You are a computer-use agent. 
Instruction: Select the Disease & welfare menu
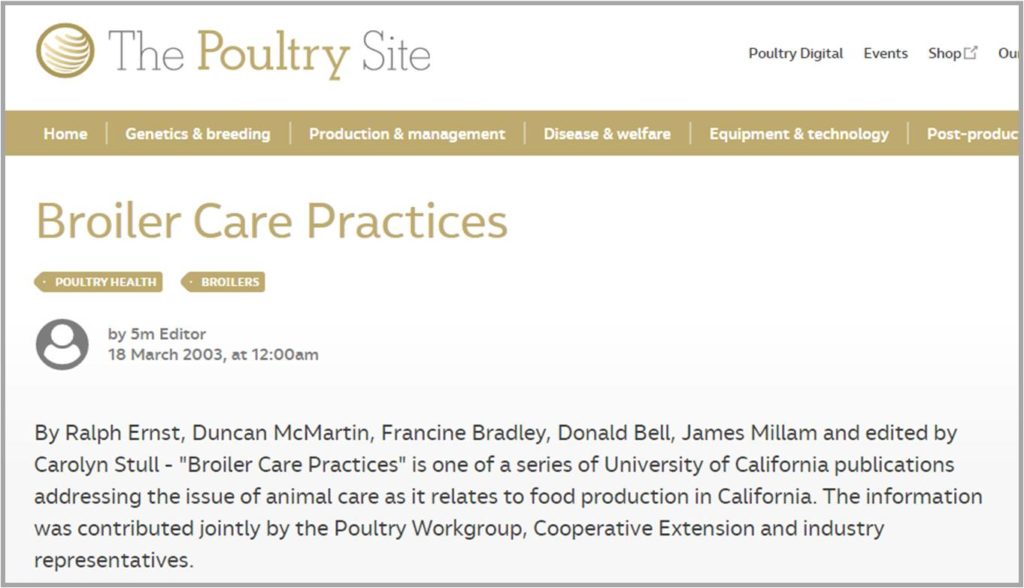(607, 134)
